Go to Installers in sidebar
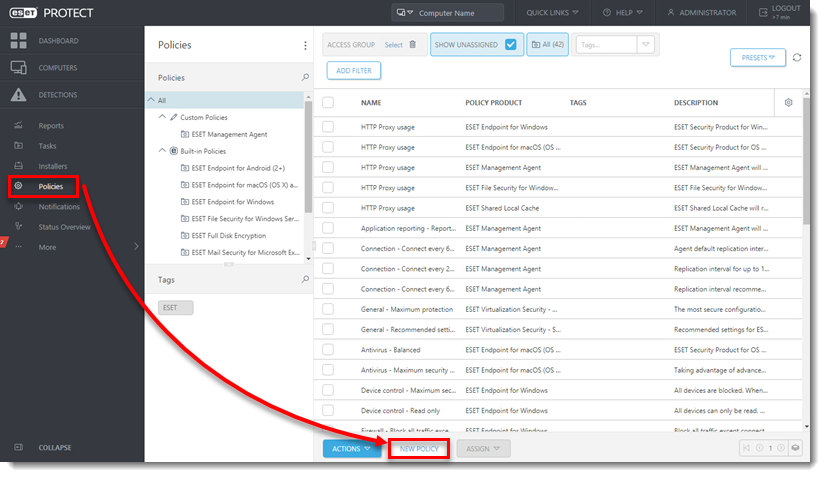Screen dimensions: 825x477 tap(53, 166)
